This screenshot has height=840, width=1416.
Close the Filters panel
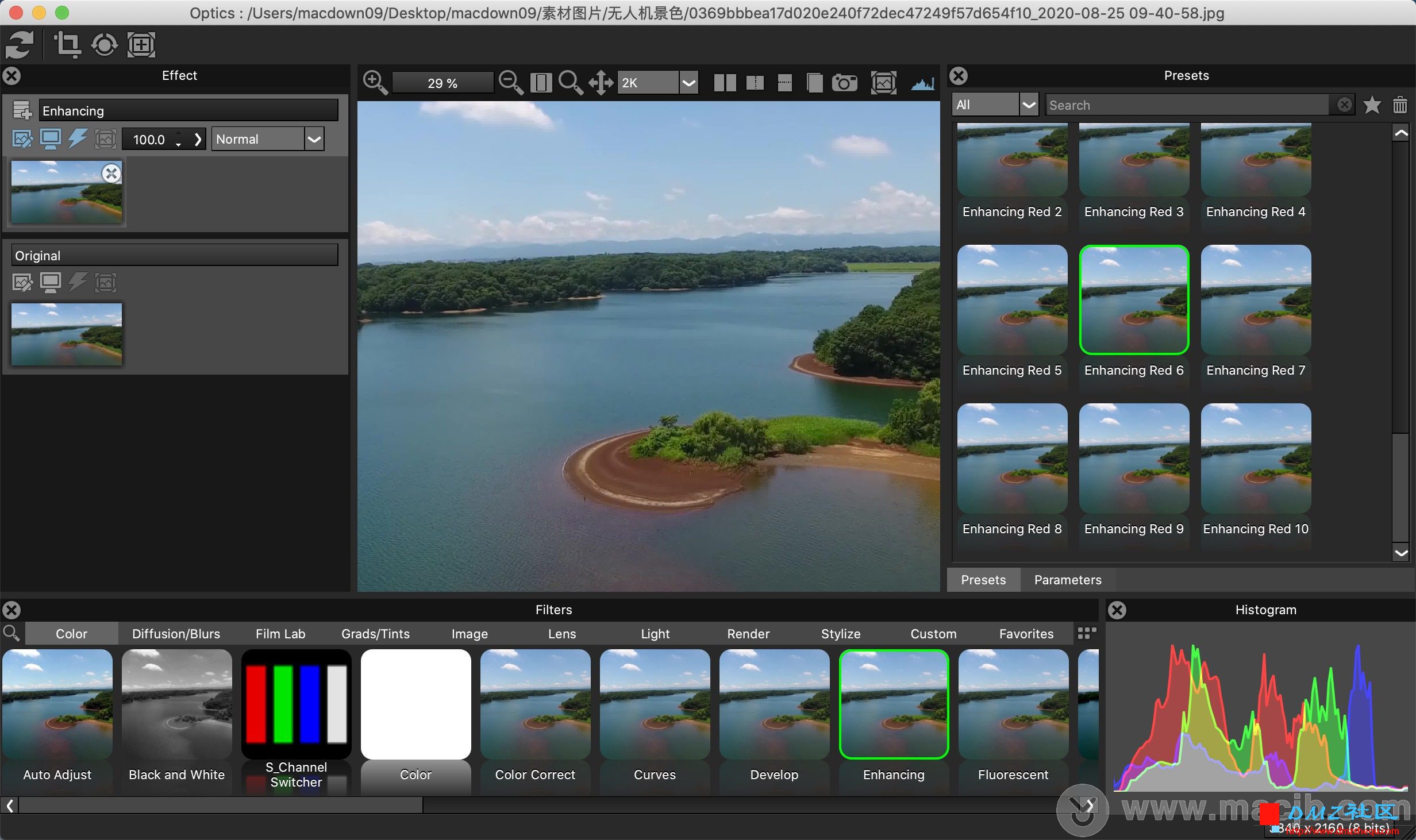tap(11, 610)
